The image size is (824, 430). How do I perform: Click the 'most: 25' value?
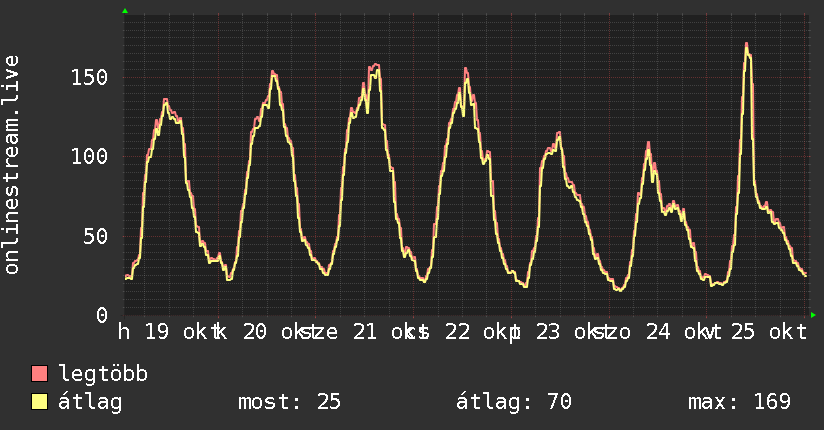coord(290,402)
